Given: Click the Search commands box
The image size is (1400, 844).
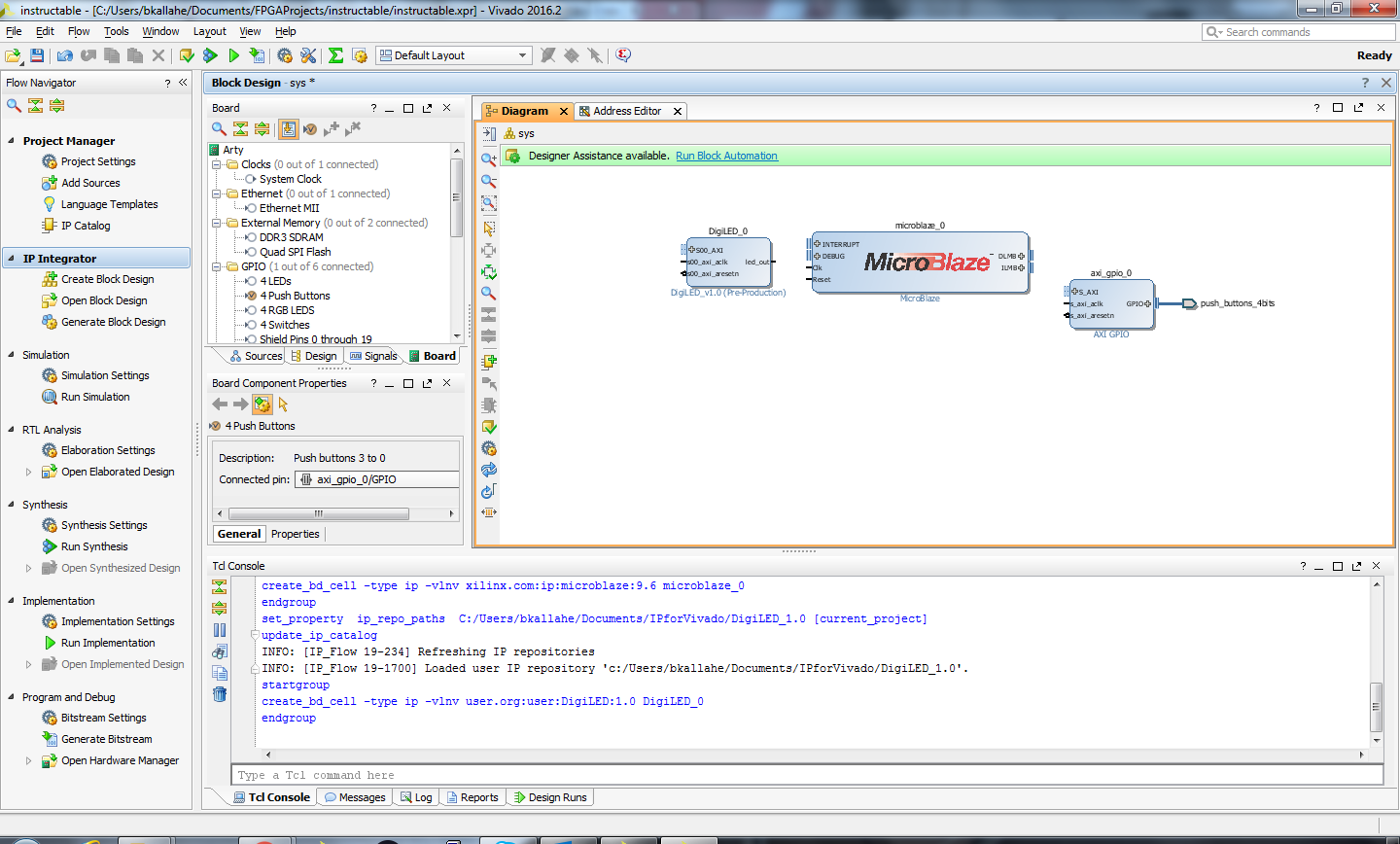Looking at the screenshot, I should (x=1298, y=32).
